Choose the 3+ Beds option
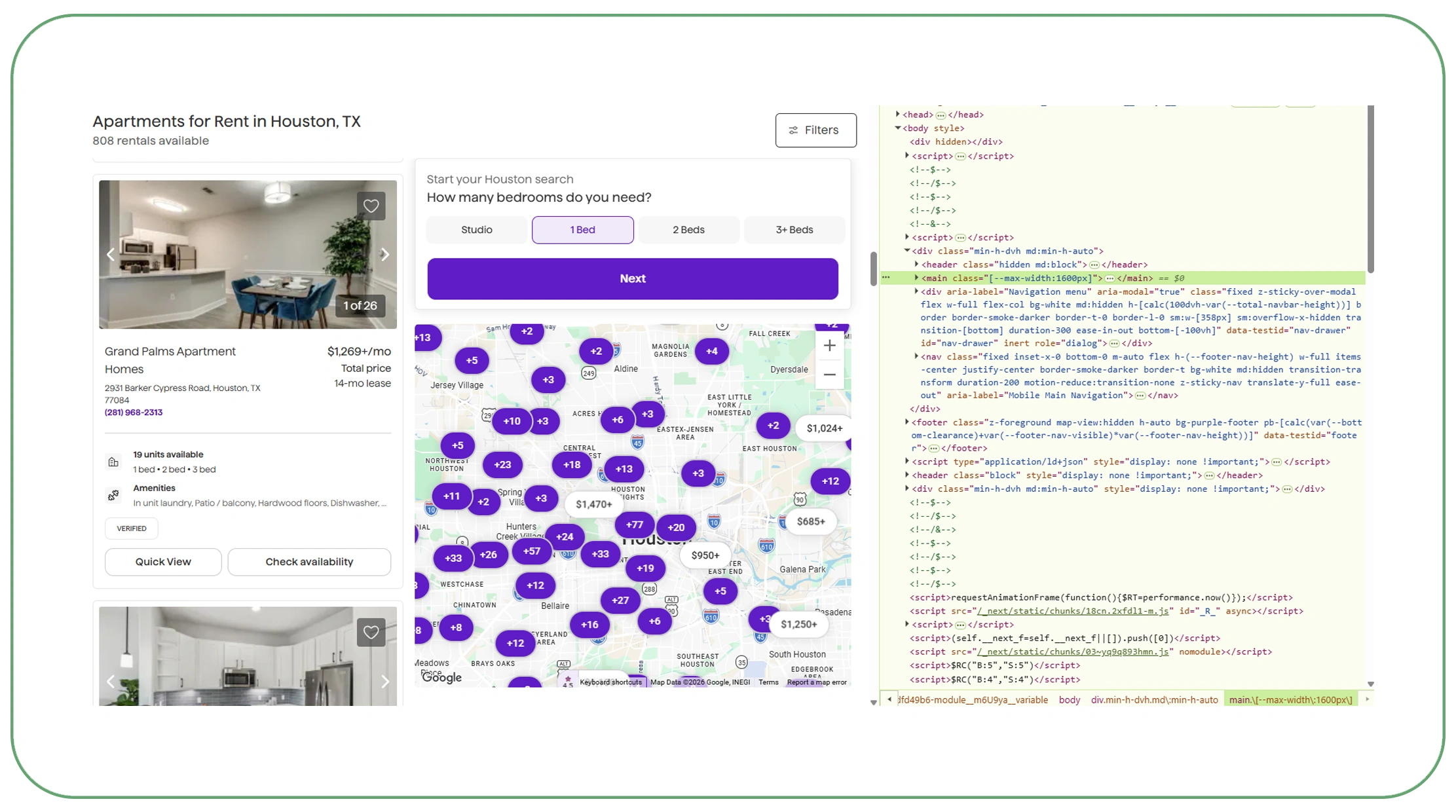The height and width of the screenshot is (812, 1456). pyautogui.click(x=794, y=230)
